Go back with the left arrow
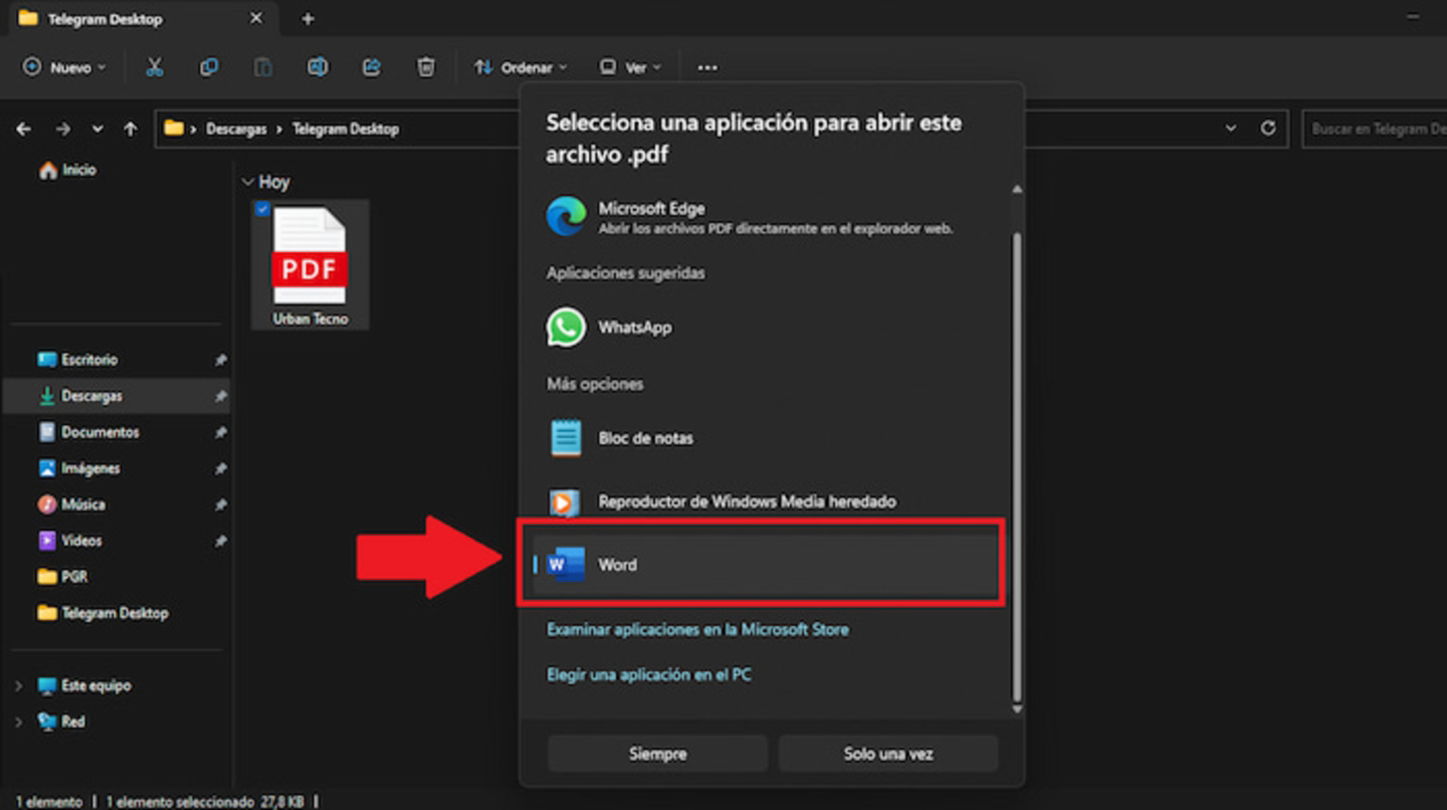The height and width of the screenshot is (810, 1447). point(24,129)
